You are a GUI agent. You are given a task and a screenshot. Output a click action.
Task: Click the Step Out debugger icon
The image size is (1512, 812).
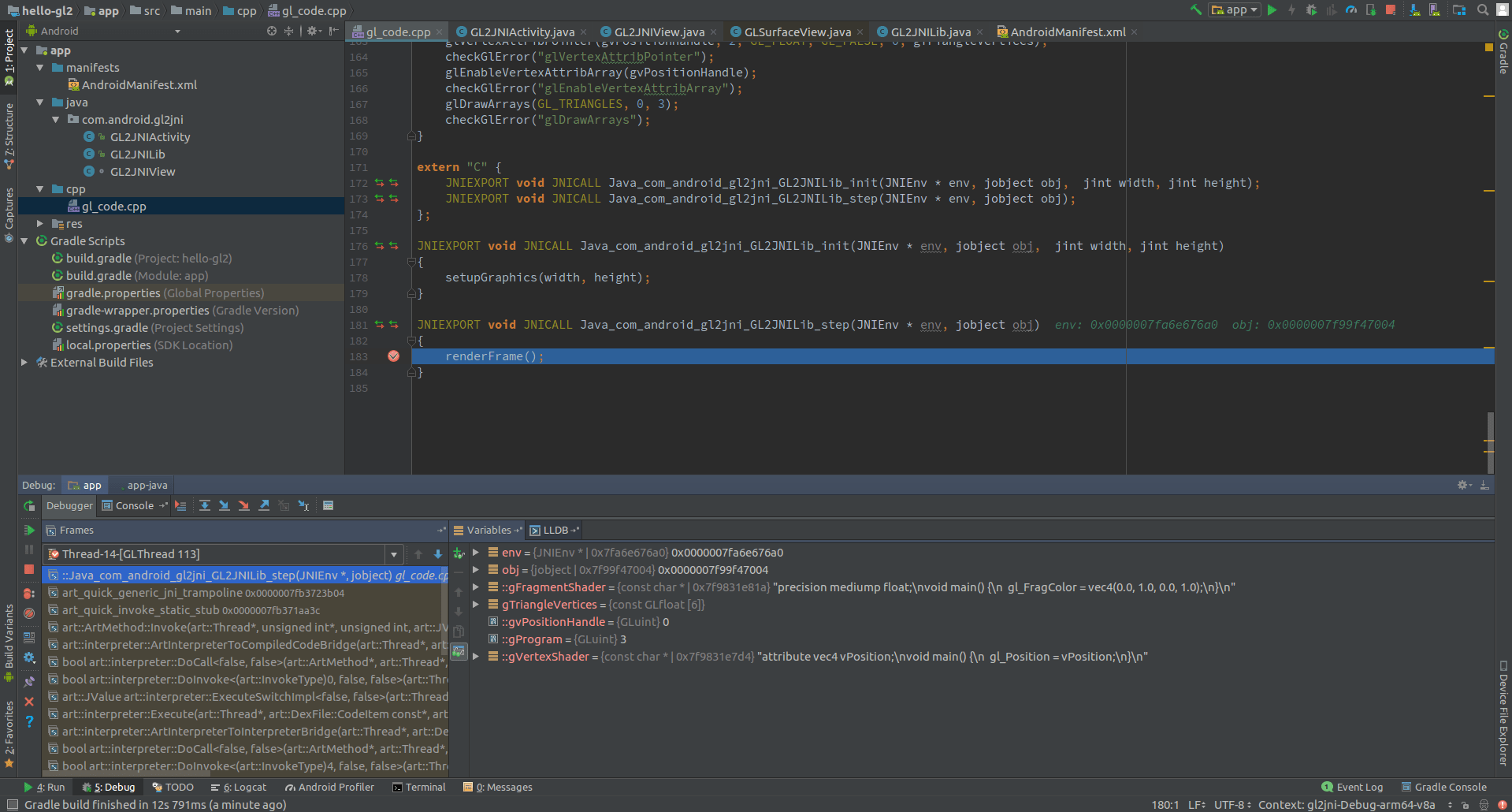264,506
